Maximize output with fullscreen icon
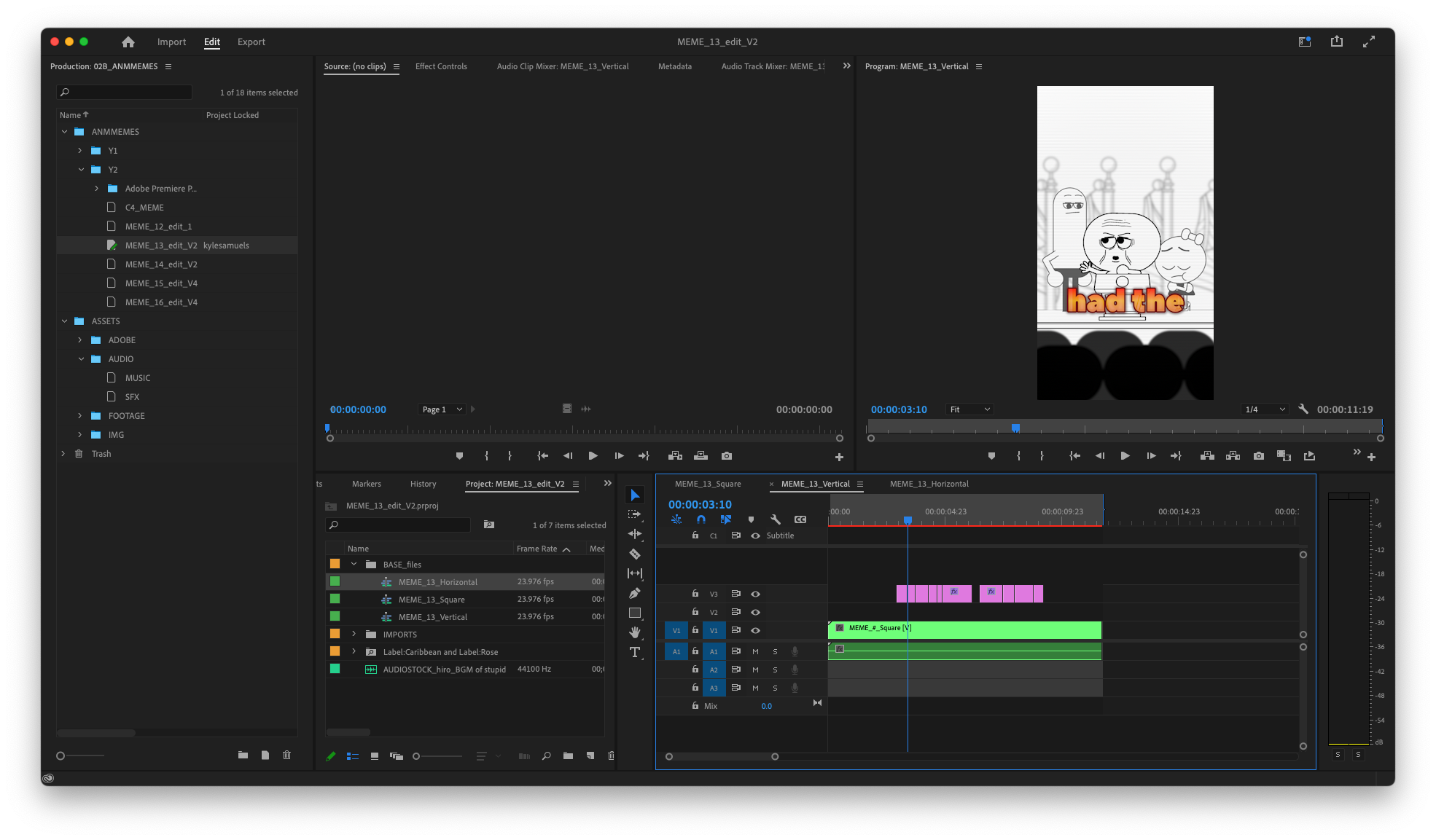This screenshot has height=840, width=1436. pyautogui.click(x=1369, y=42)
